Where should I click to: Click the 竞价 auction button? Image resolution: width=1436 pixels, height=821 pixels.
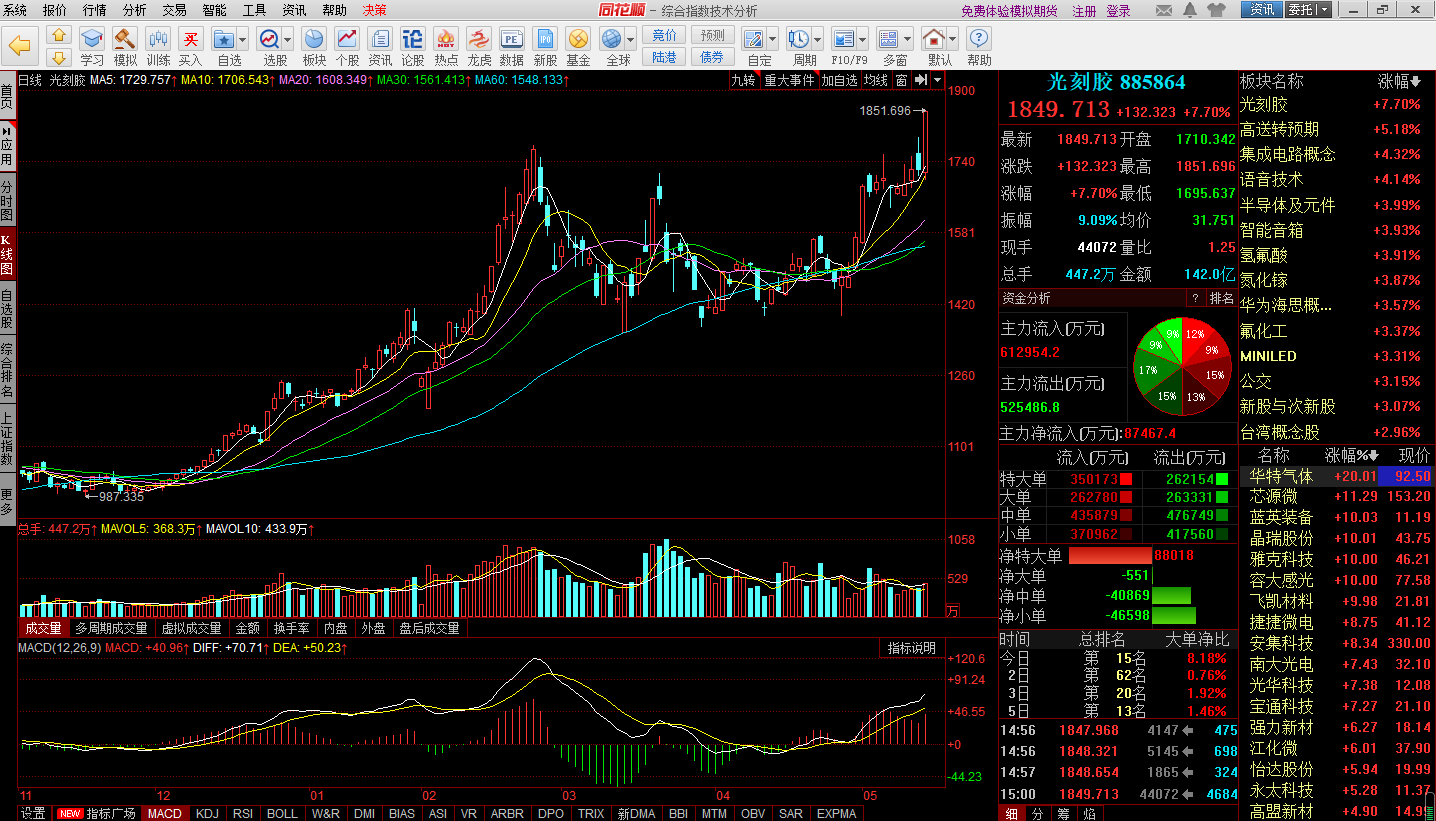[x=664, y=35]
